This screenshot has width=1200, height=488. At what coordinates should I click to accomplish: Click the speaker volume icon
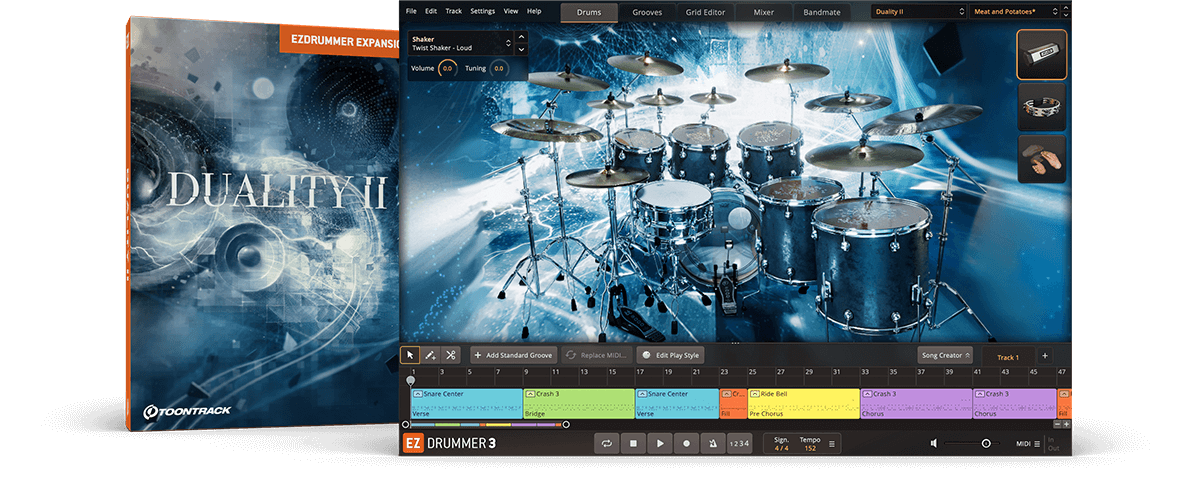coord(933,443)
